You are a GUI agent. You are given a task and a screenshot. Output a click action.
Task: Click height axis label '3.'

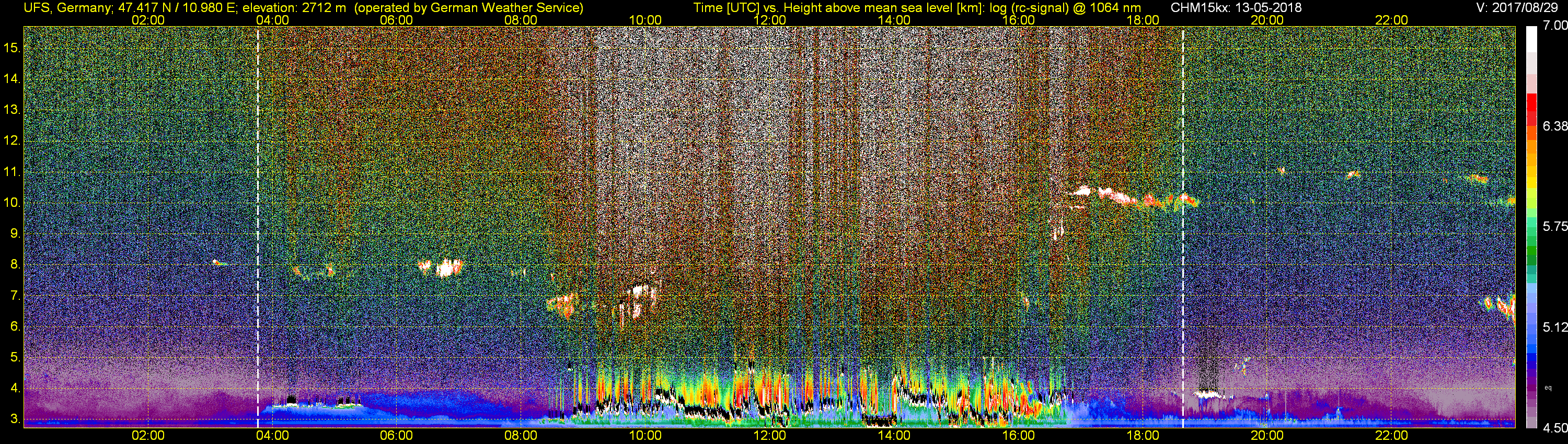click(x=15, y=419)
